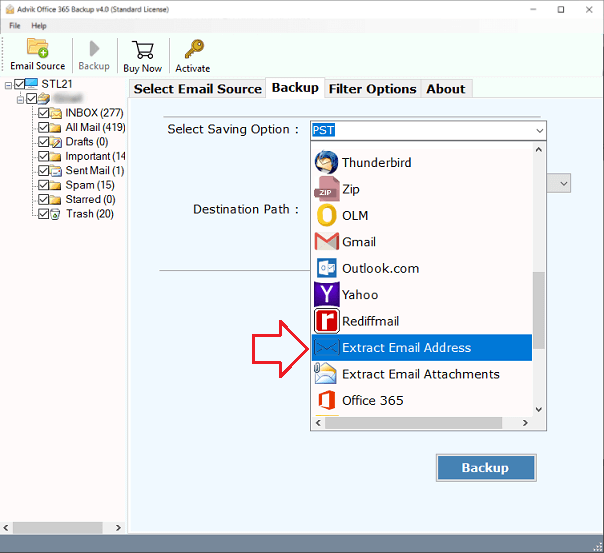Screen dimensions: 604x553
Task: Click the Extract Email Address envelope icon
Action: click(x=327, y=347)
